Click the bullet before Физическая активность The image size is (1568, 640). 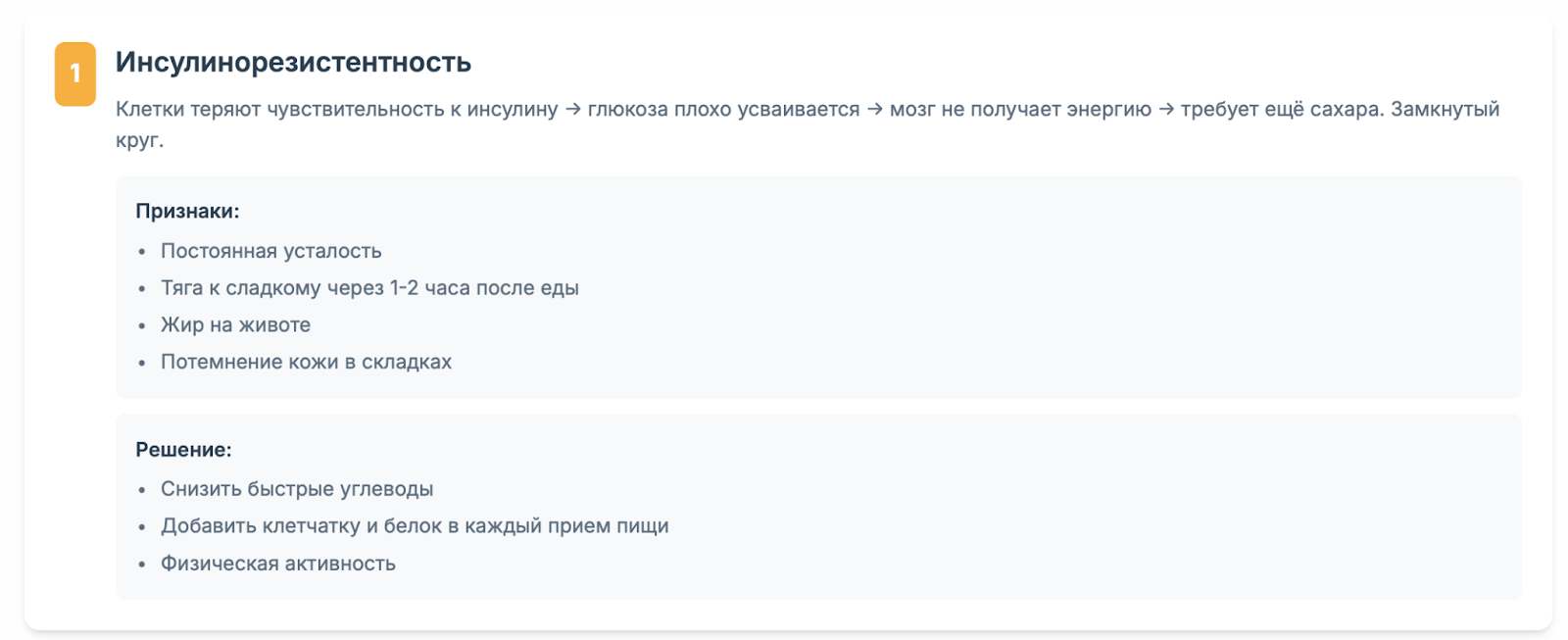(142, 565)
